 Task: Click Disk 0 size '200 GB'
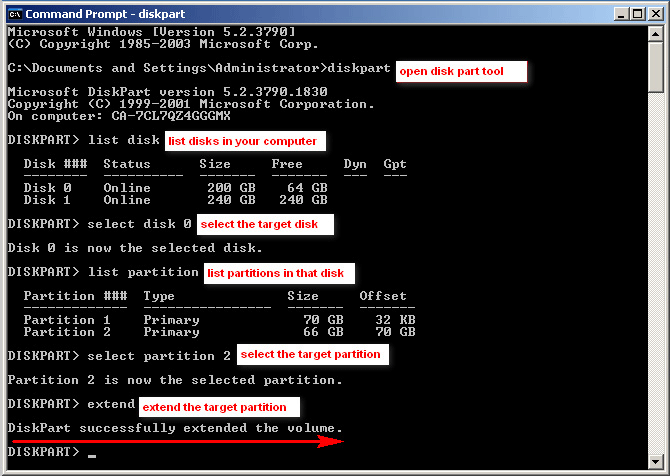231,188
